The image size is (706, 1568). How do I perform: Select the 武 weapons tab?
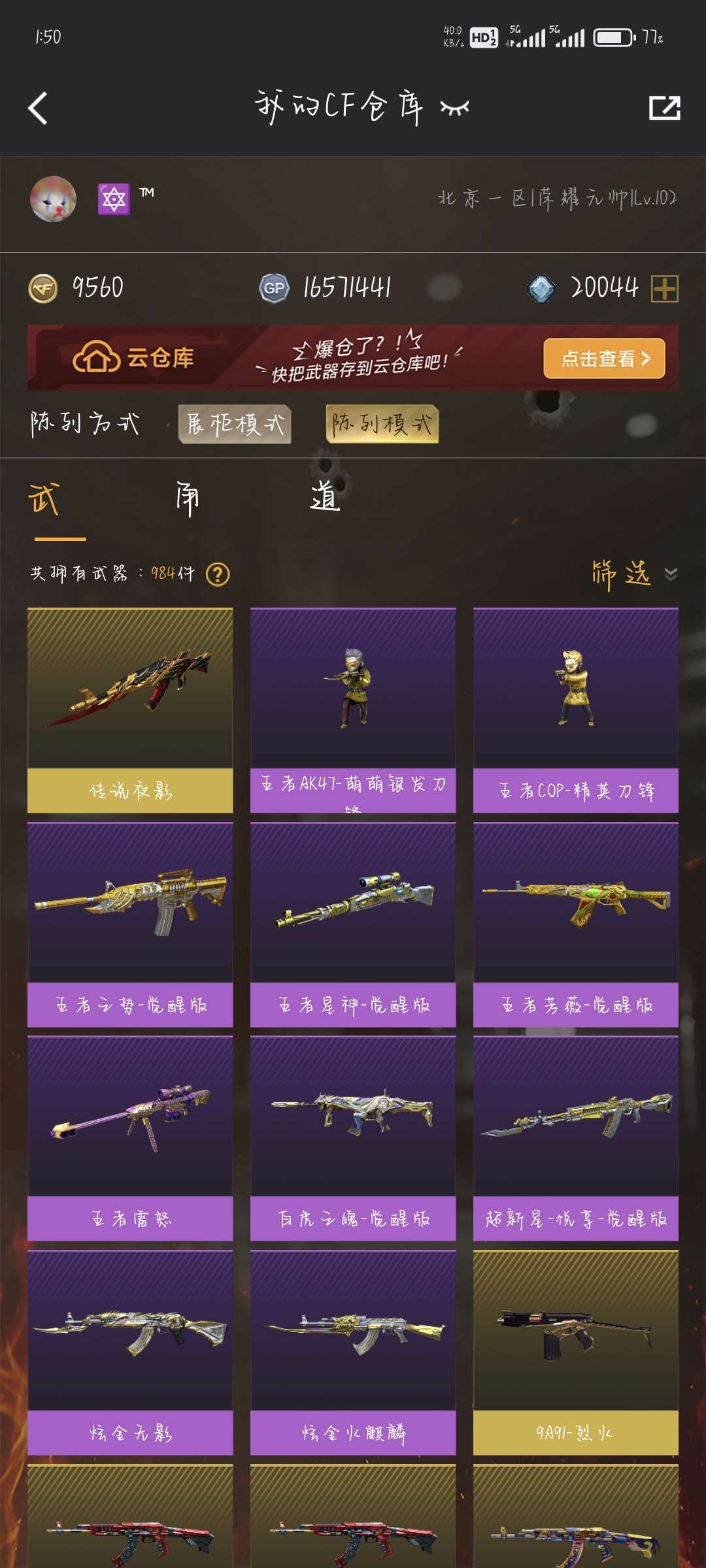44,499
